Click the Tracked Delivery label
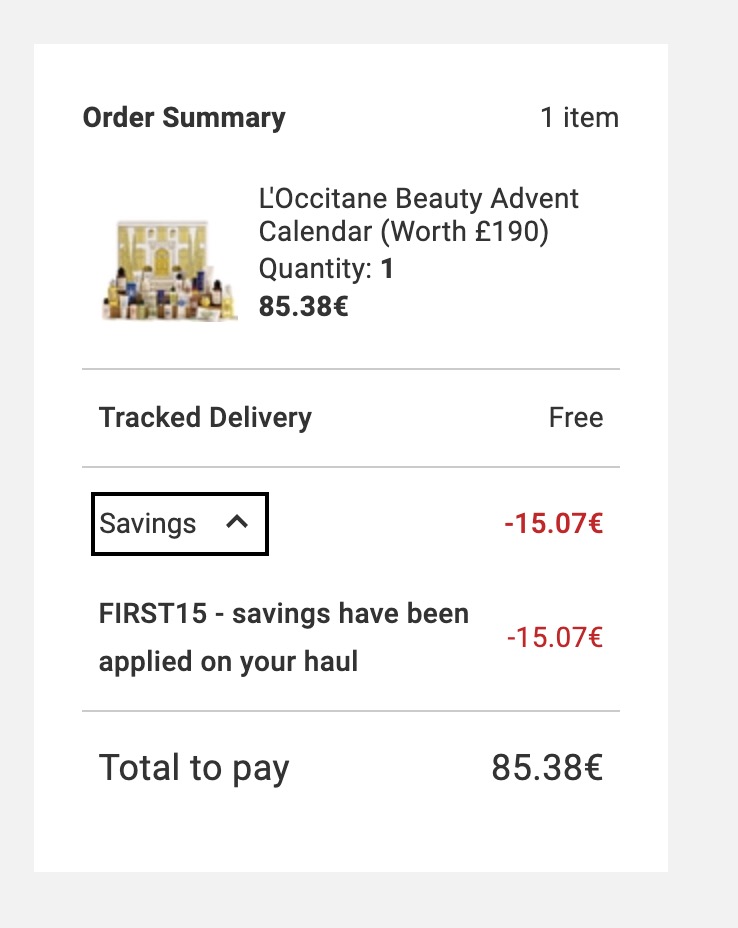This screenshot has height=928, width=738. [205, 418]
